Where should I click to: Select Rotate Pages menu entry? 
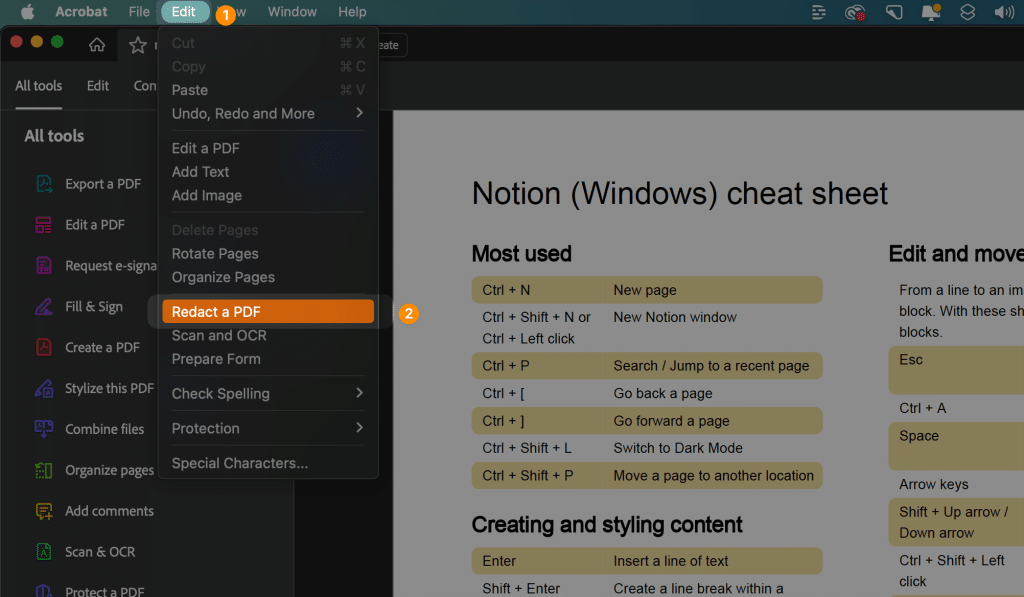pos(215,254)
